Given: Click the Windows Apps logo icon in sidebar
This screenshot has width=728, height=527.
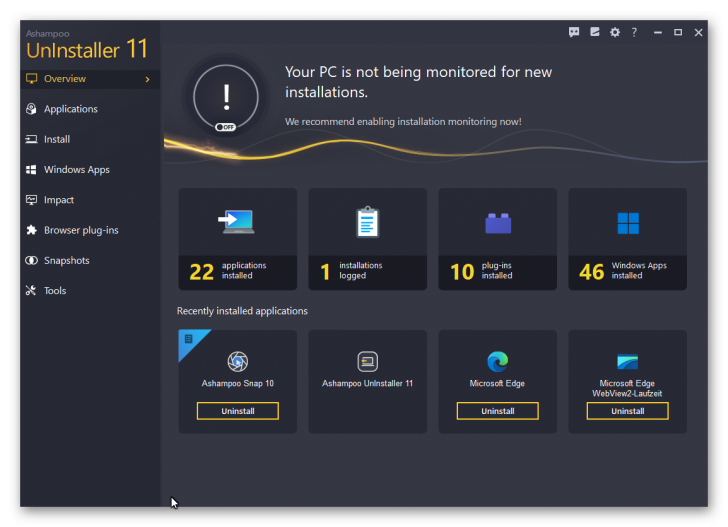Looking at the screenshot, I should 31,169.
